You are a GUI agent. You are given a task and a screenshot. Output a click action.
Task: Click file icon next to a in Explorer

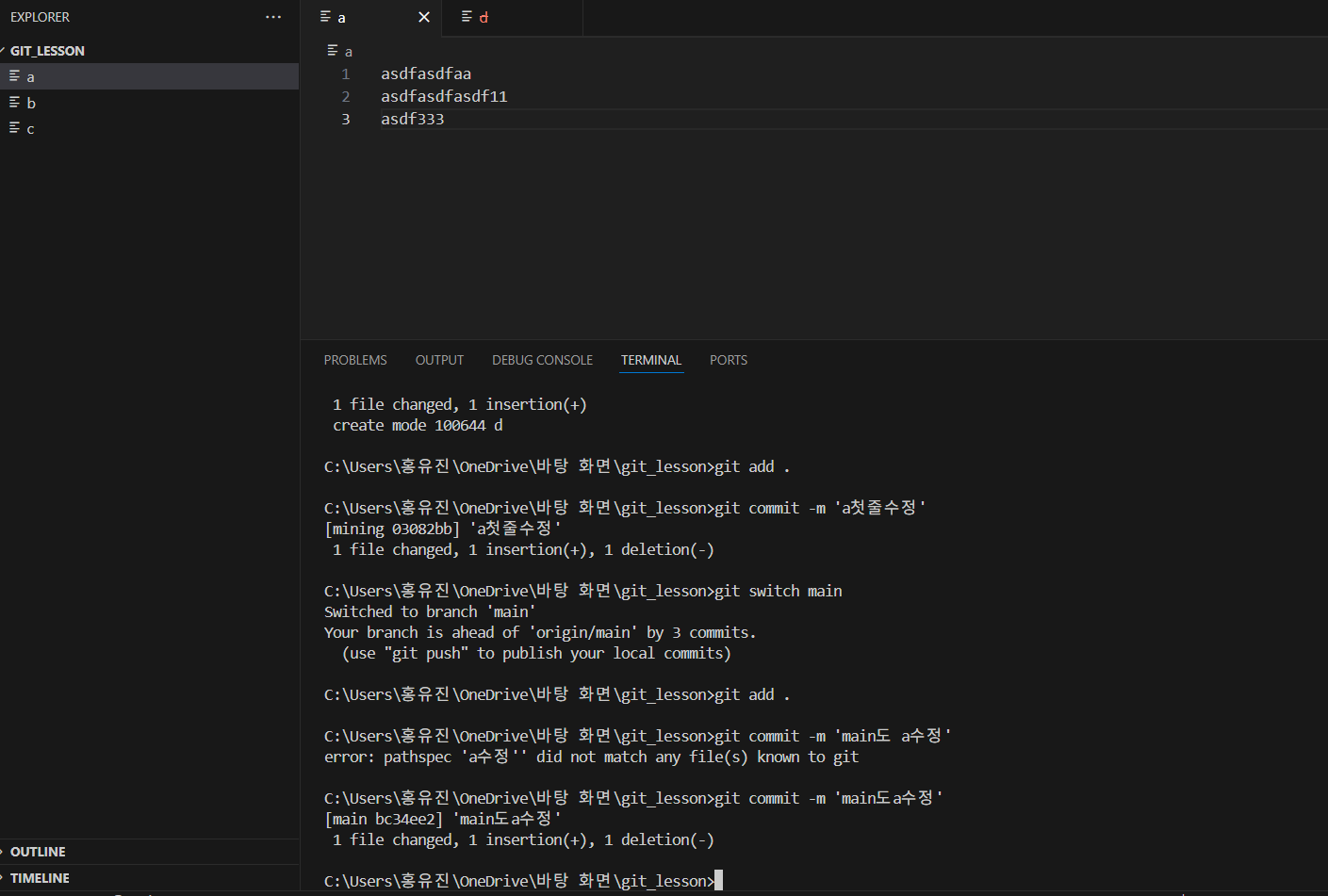[x=15, y=75]
